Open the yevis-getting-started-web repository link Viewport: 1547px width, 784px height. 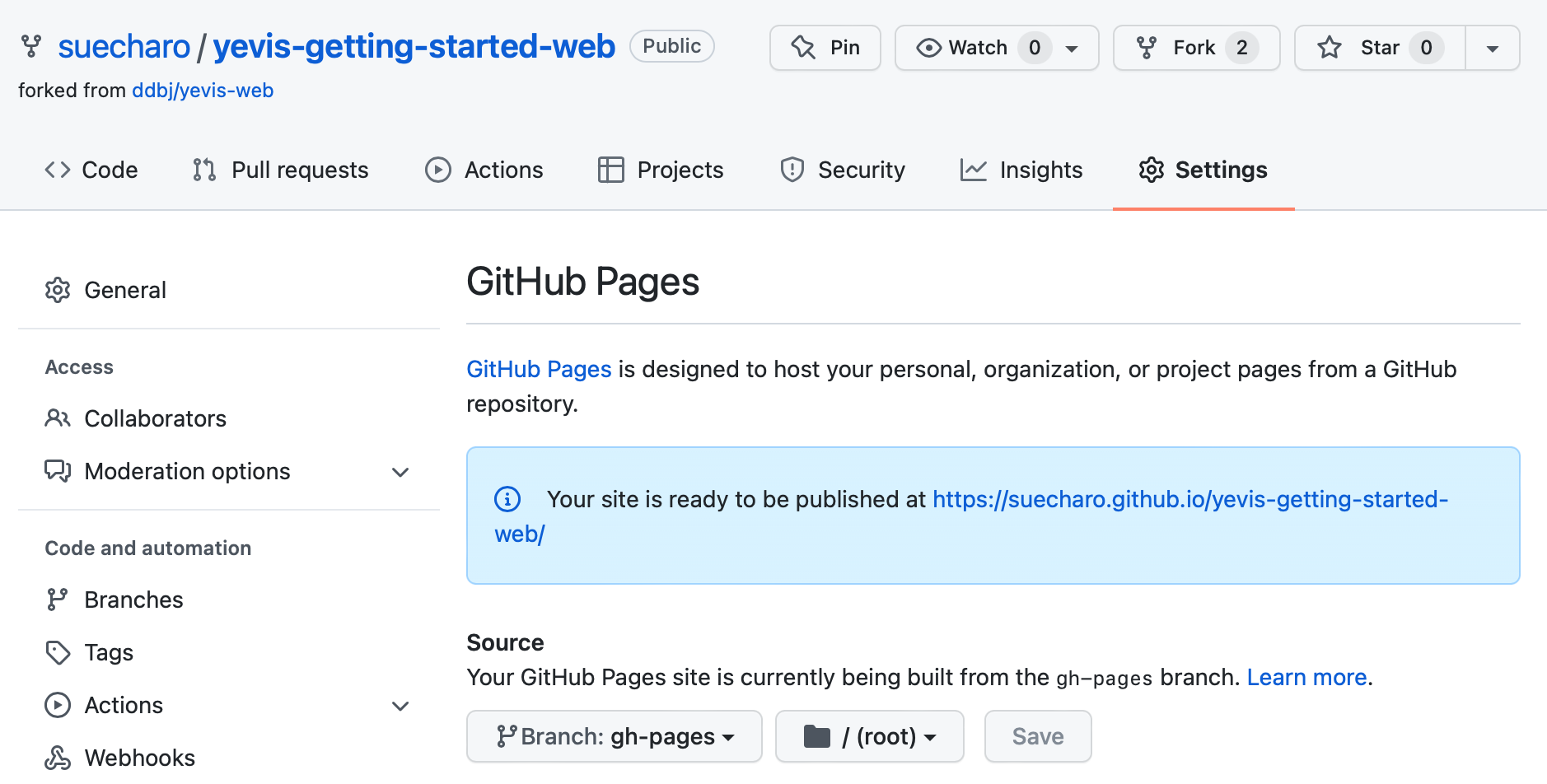coord(414,47)
